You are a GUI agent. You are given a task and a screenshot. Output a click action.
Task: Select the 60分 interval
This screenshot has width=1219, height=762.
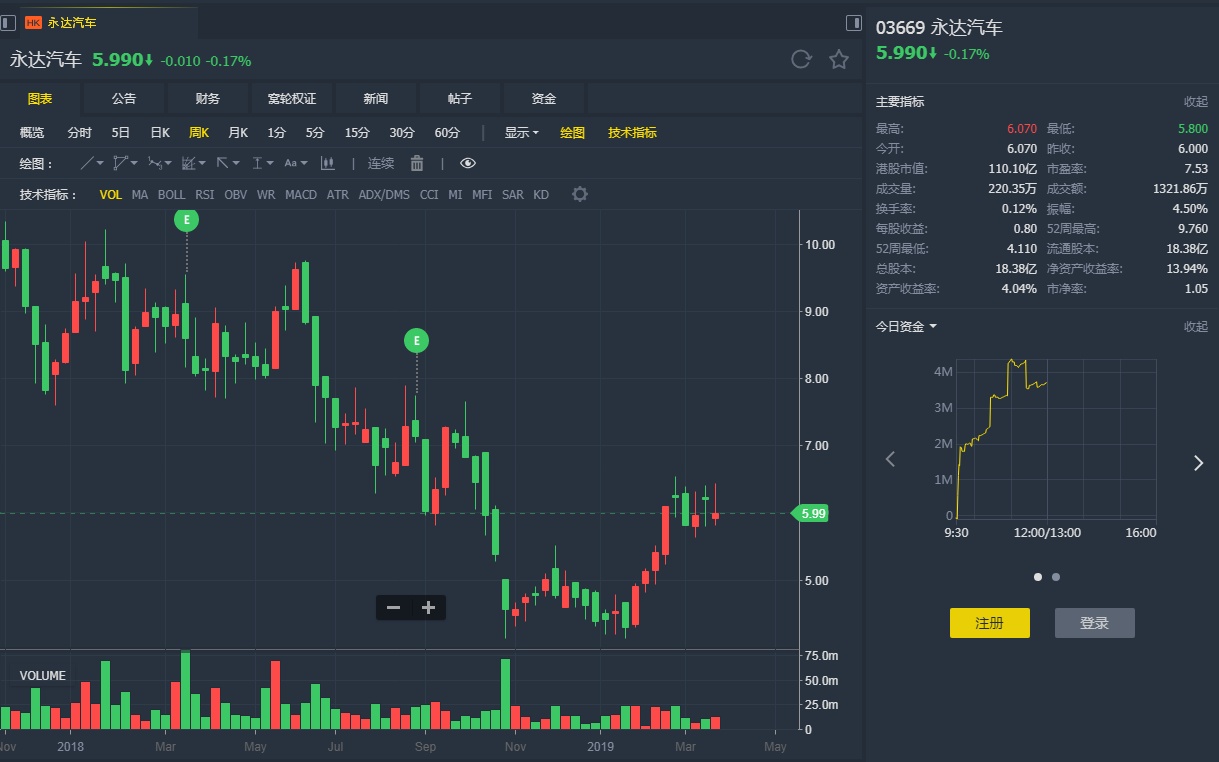click(447, 132)
